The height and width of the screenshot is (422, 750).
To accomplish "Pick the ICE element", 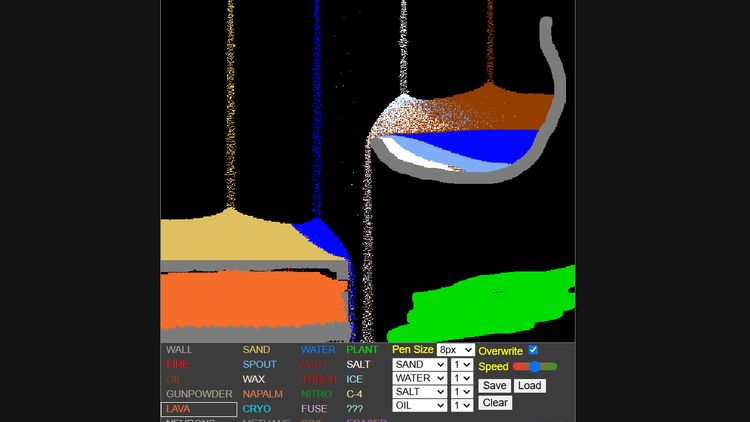I will 355,379.
